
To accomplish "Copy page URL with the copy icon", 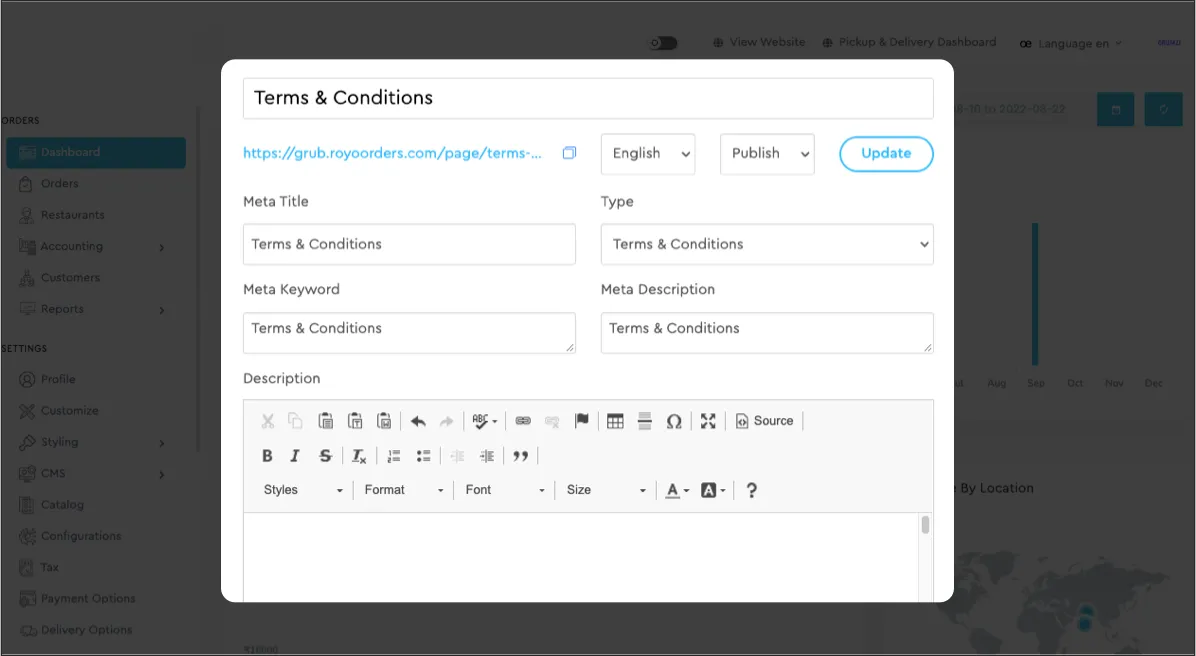I will tap(569, 153).
